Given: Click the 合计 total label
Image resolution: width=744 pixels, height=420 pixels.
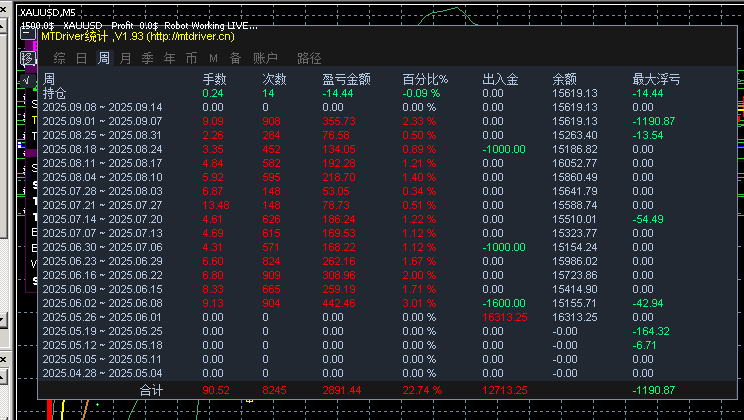Looking at the screenshot, I should tap(151, 391).
